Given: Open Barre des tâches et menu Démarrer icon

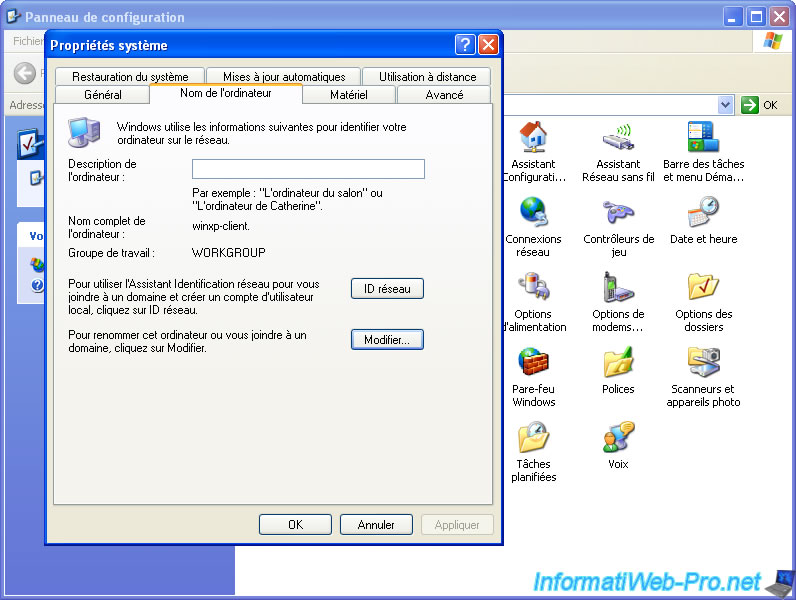Looking at the screenshot, I should [703, 137].
